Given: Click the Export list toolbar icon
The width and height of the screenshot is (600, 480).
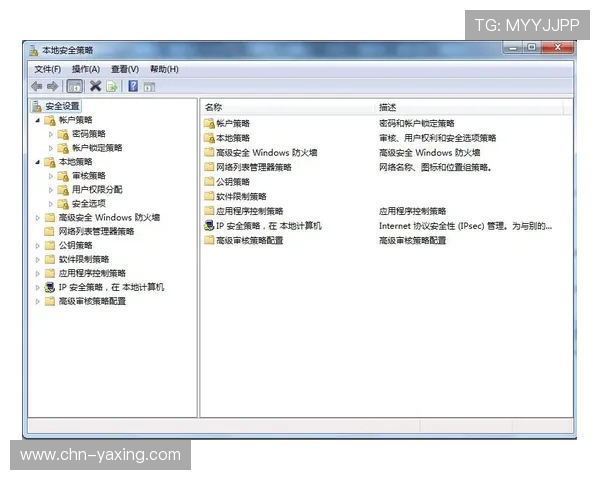Looking at the screenshot, I should [x=112, y=87].
